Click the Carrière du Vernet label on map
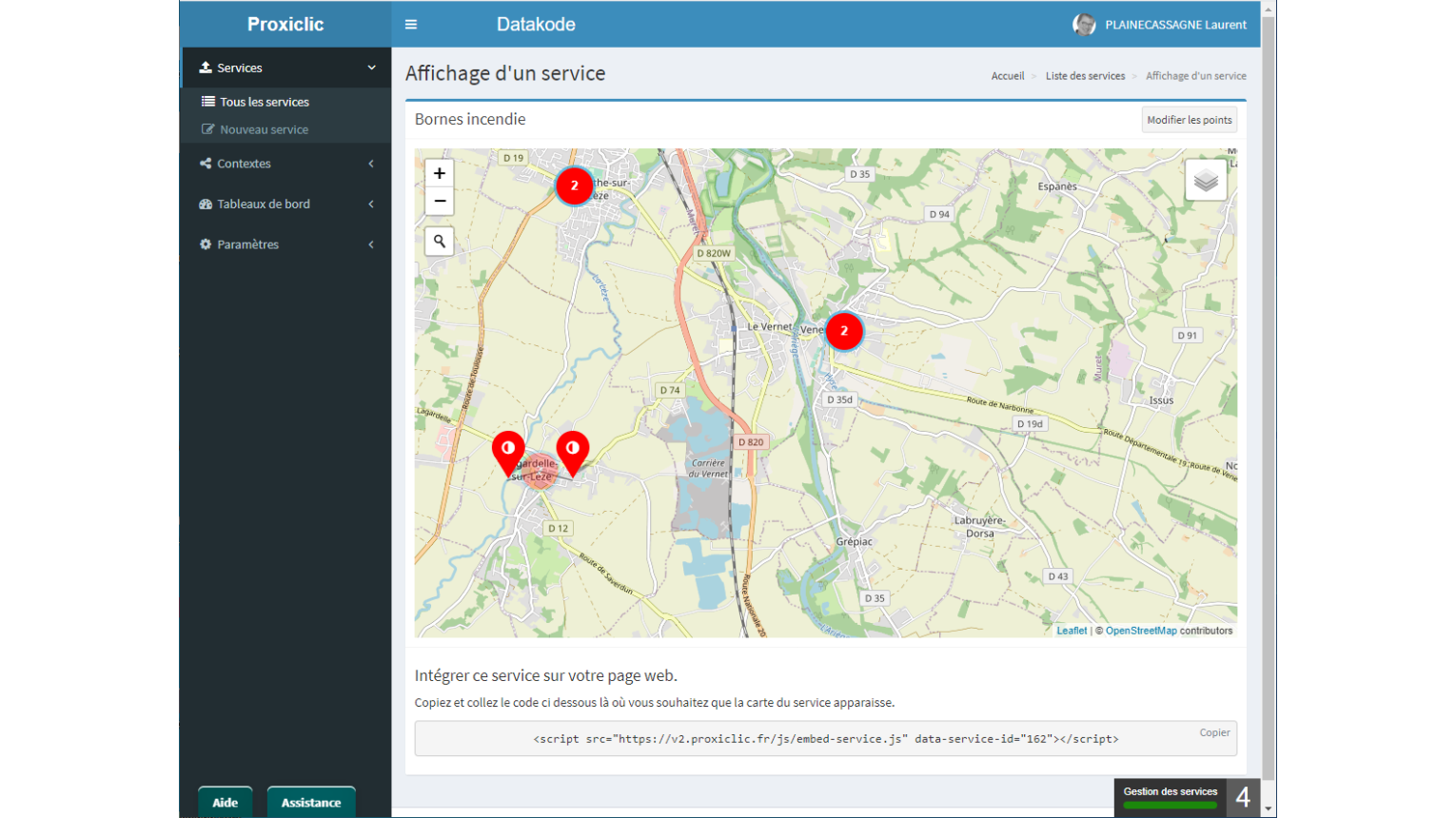1456x818 pixels. 708,468
